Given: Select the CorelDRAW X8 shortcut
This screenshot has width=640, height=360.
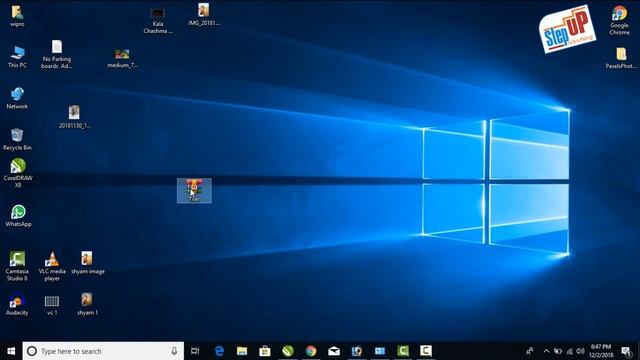Looking at the screenshot, I should (18, 173).
